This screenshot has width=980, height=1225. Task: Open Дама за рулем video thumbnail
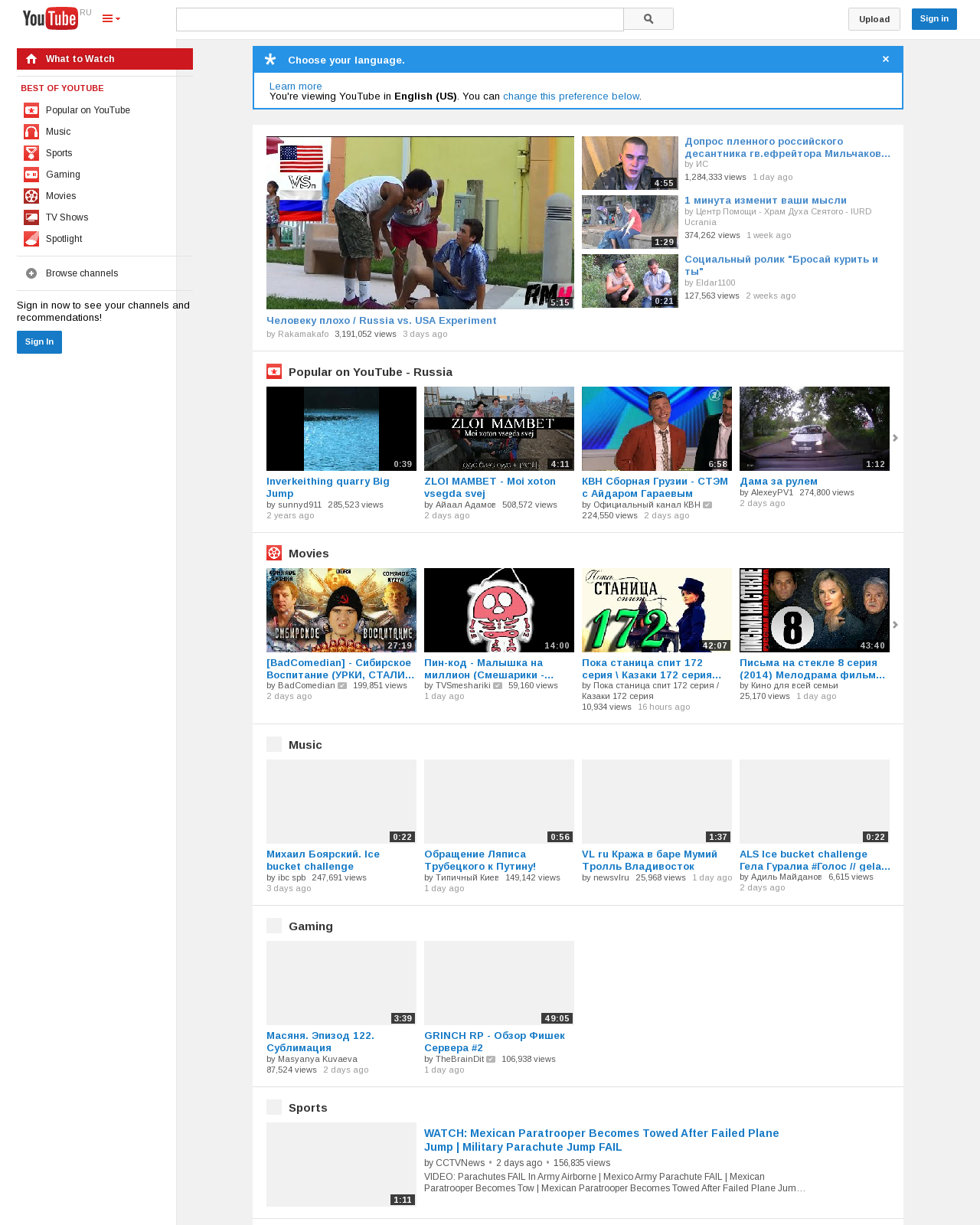[x=815, y=429]
